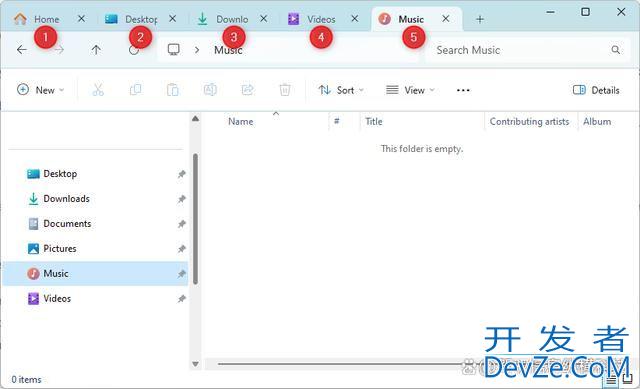Screen dimensions: 640x389
Task: Go forward with the forward arrow
Action: [59, 50]
